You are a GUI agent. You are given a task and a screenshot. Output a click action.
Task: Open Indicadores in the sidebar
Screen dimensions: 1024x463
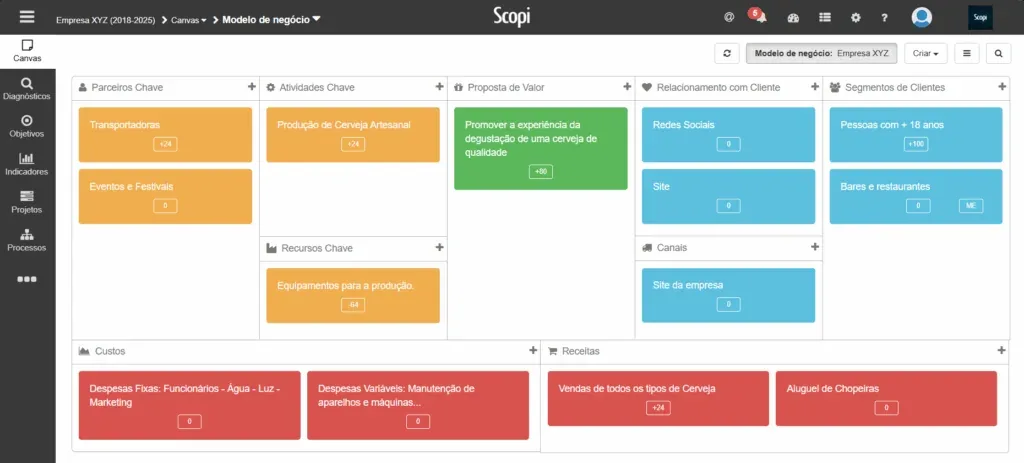[27, 165]
